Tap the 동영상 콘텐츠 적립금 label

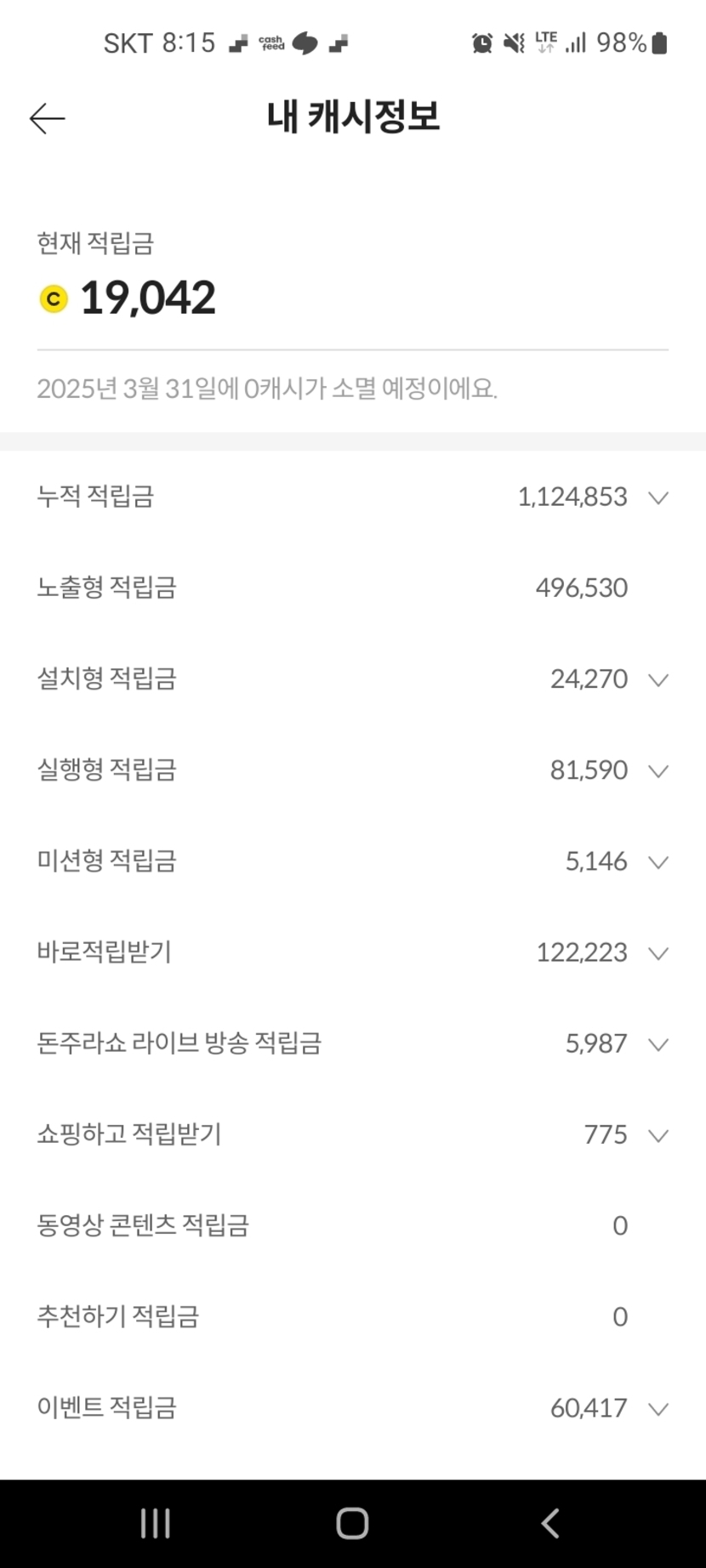click(x=143, y=1225)
